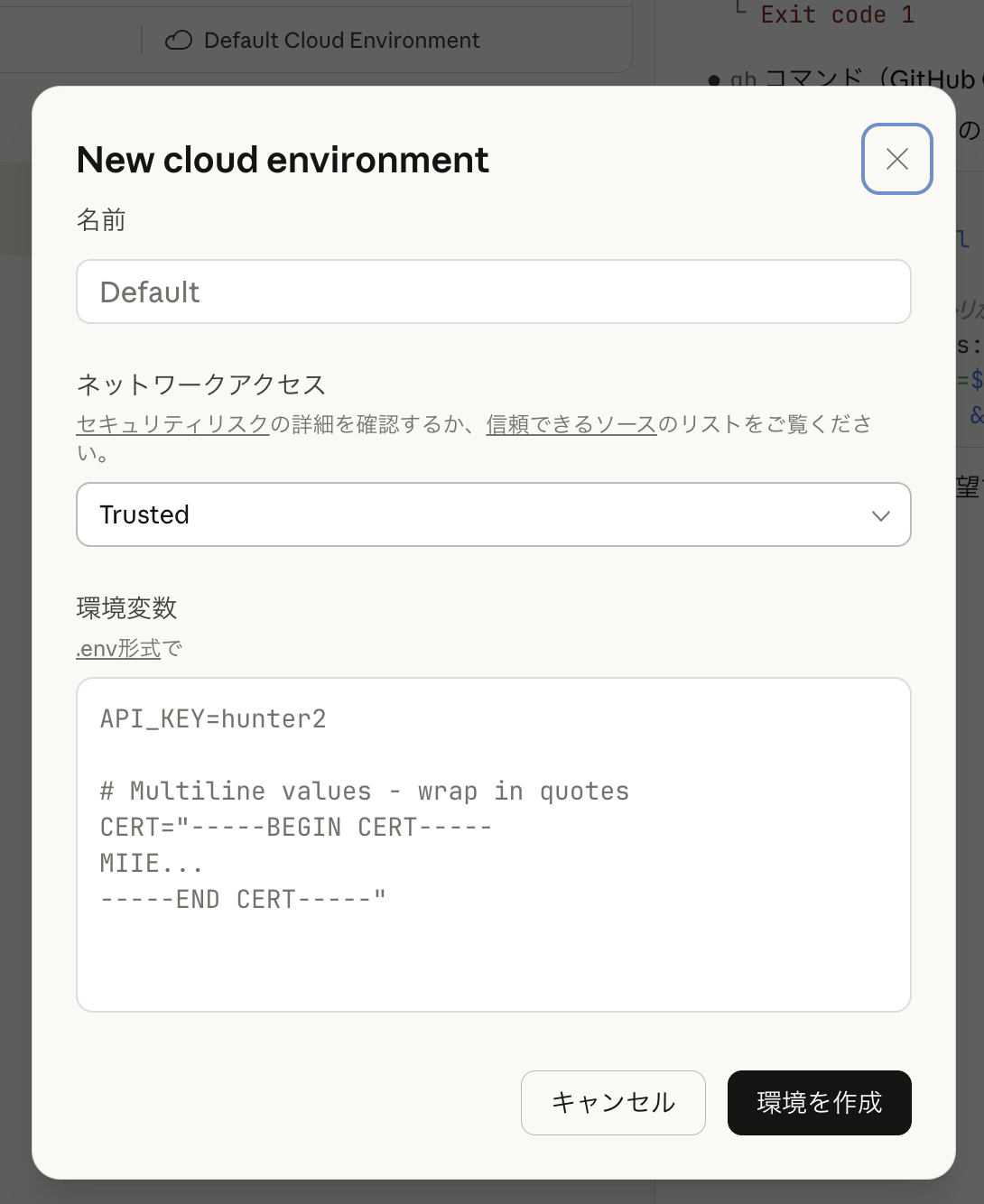Click the ネットワークアクセス section heading
This screenshot has width=984, height=1204.
click(x=200, y=384)
